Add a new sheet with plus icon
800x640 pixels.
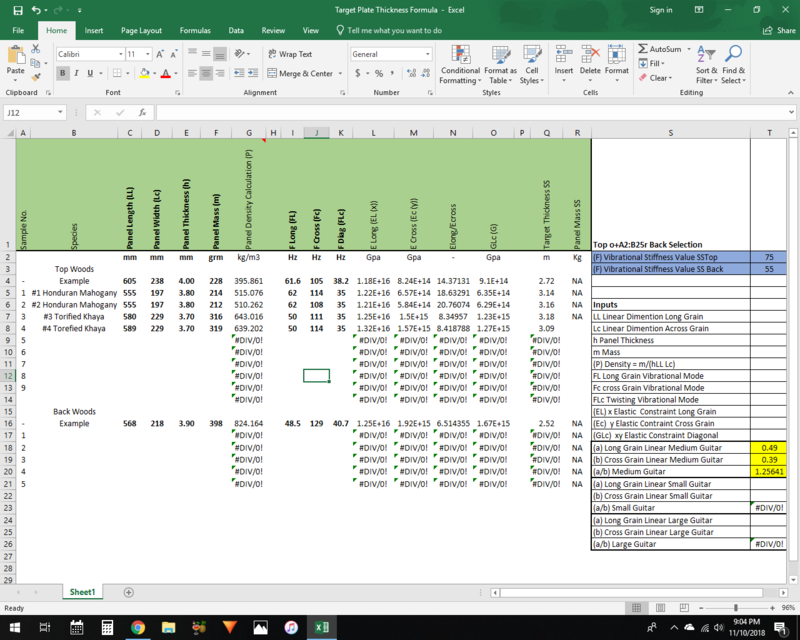129,592
